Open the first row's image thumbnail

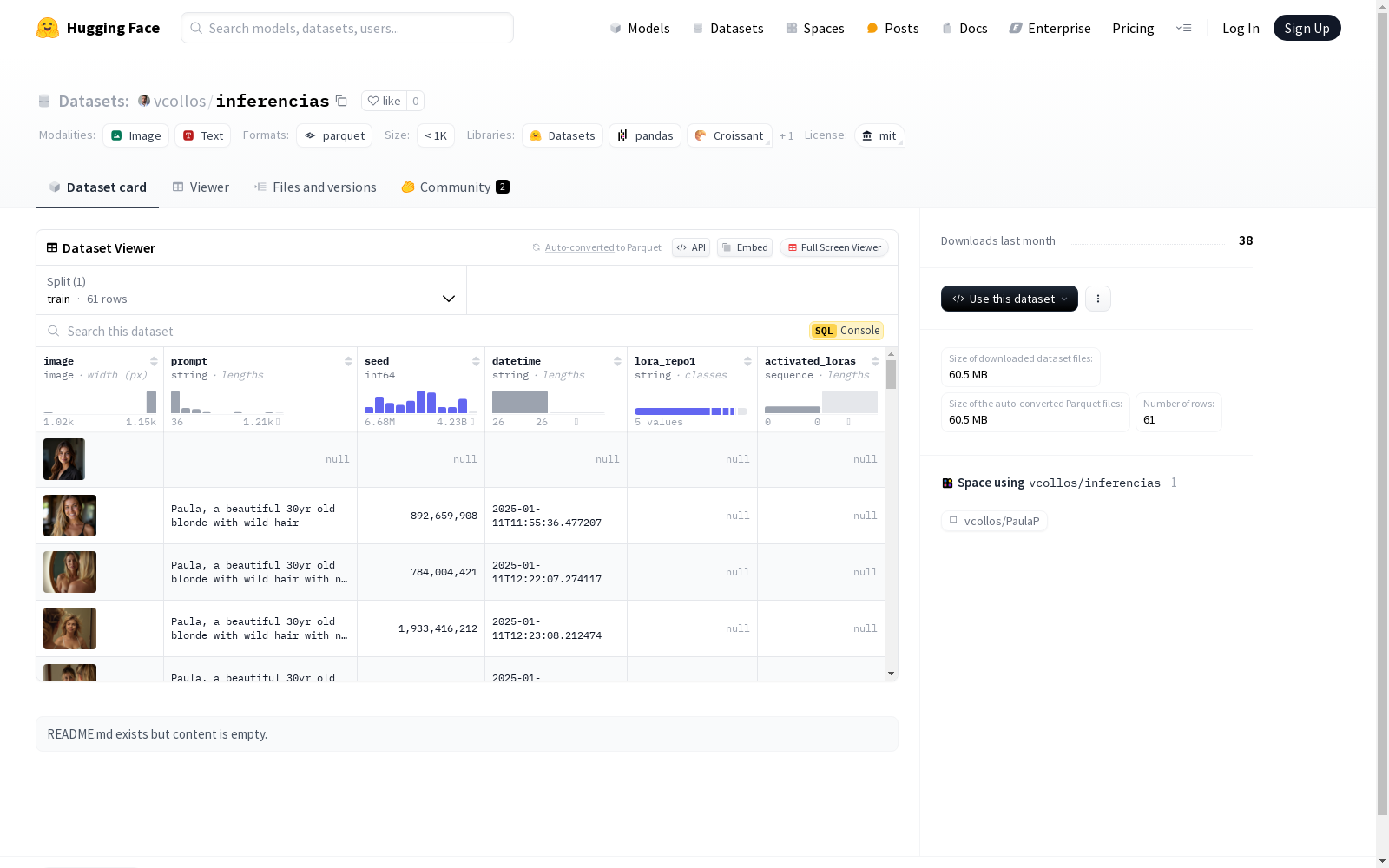click(x=64, y=459)
